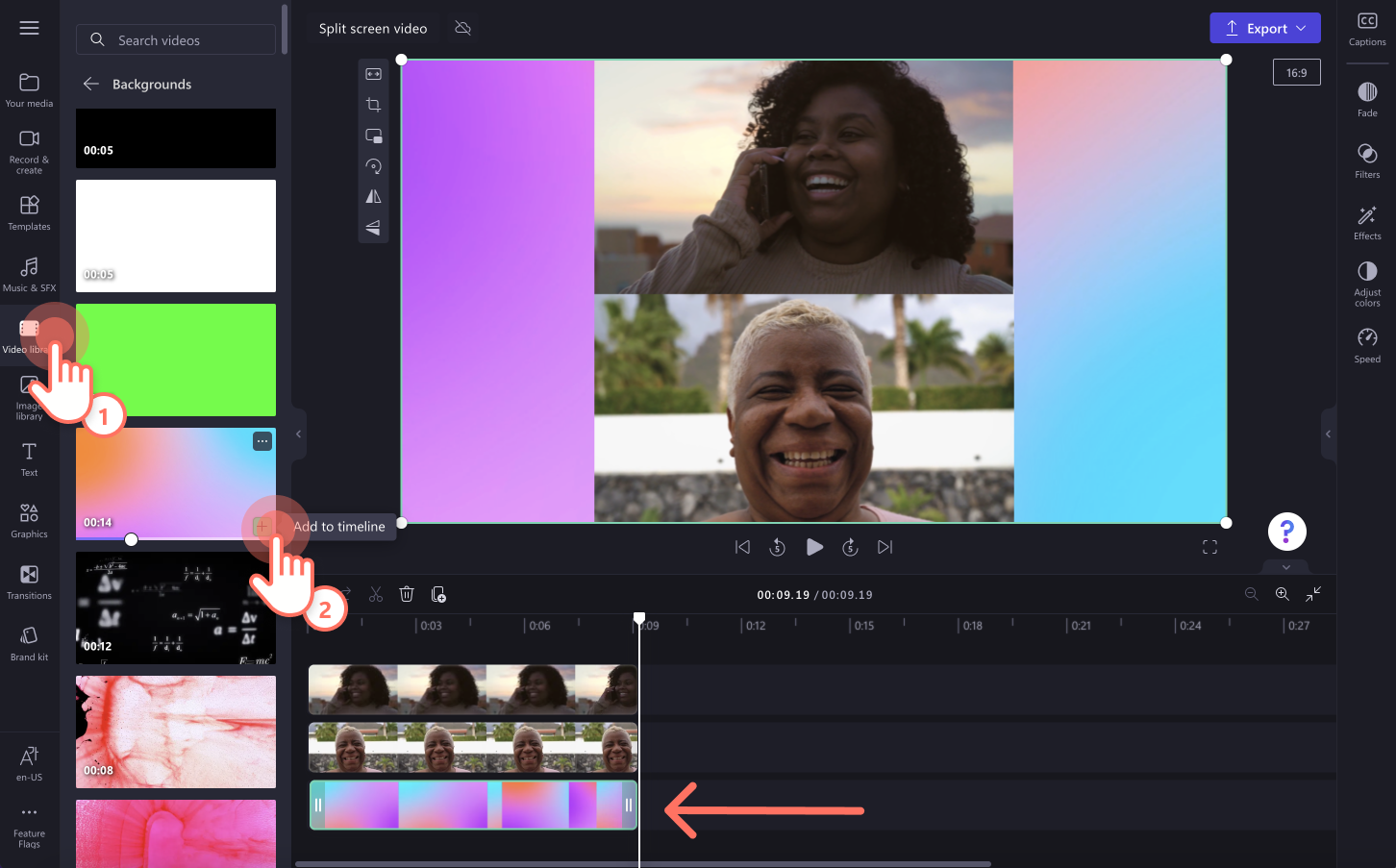
Task: Toggle fullscreen preview mode
Action: pyautogui.click(x=1209, y=546)
